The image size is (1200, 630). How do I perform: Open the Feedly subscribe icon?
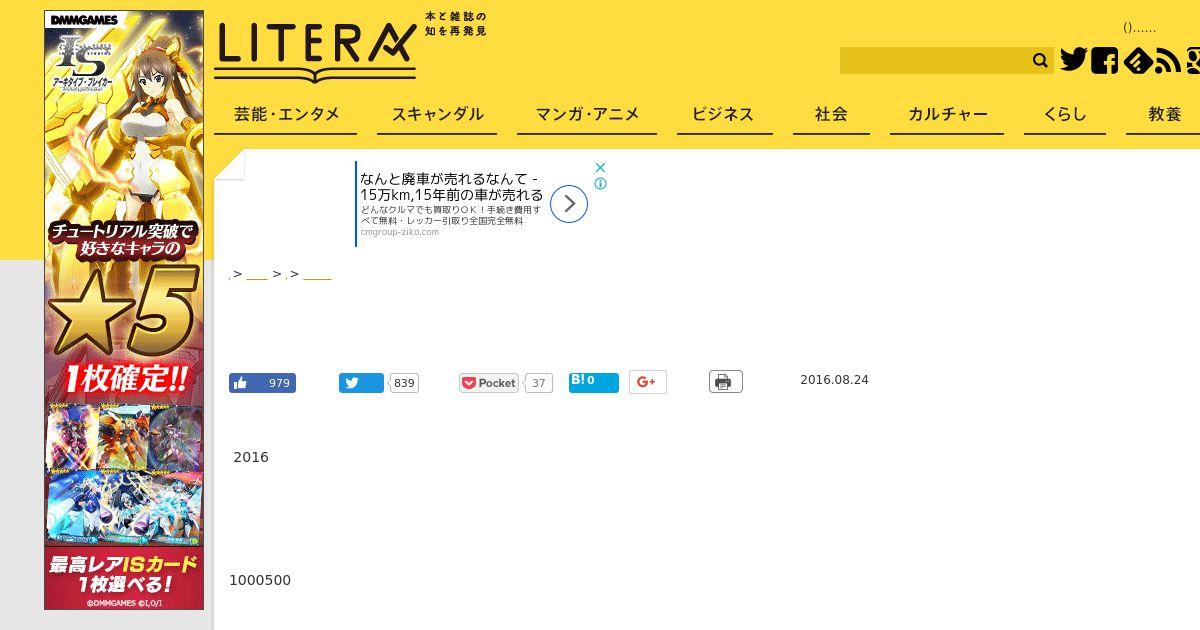pyautogui.click(x=1137, y=61)
